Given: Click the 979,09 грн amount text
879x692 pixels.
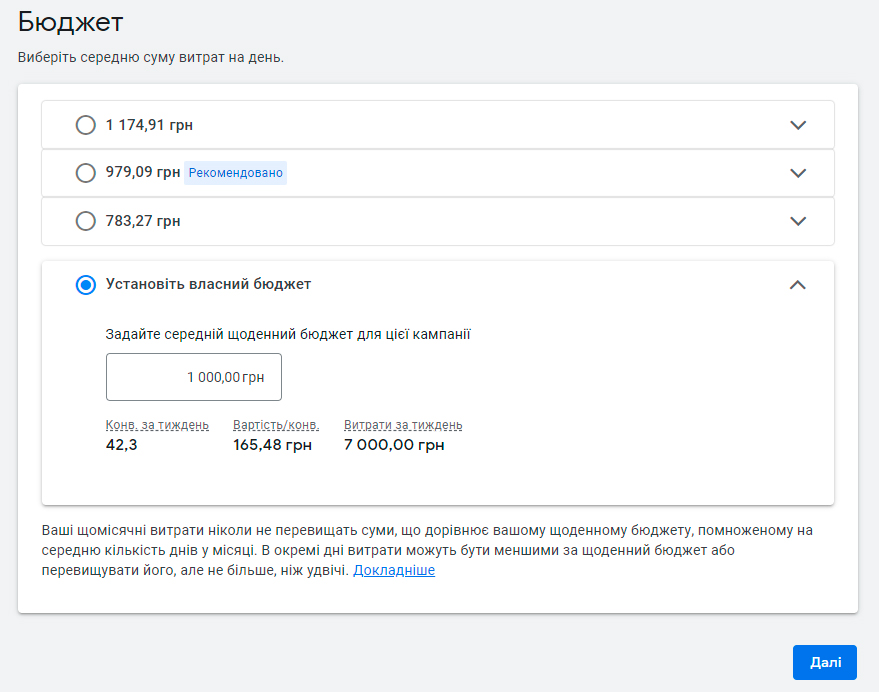Looking at the screenshot, I should pyautogui.click(x=143, y=172).
